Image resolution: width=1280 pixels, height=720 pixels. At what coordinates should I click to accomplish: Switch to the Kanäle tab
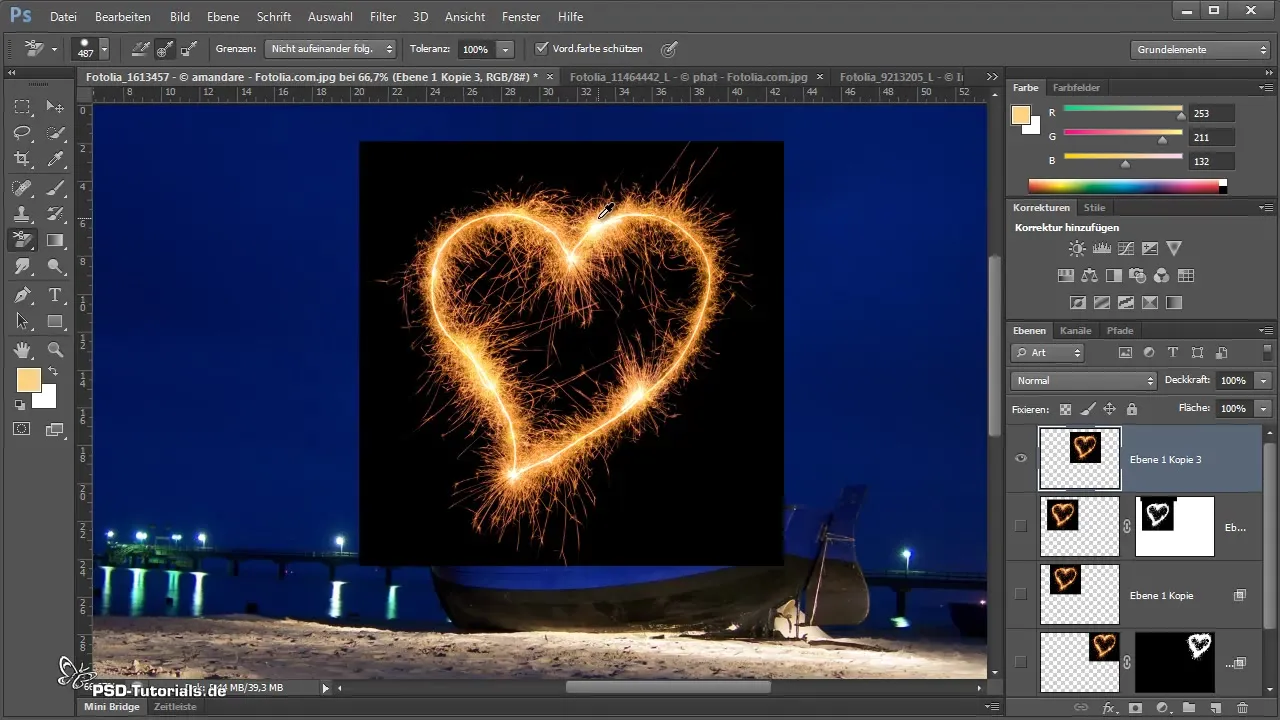1076,330
